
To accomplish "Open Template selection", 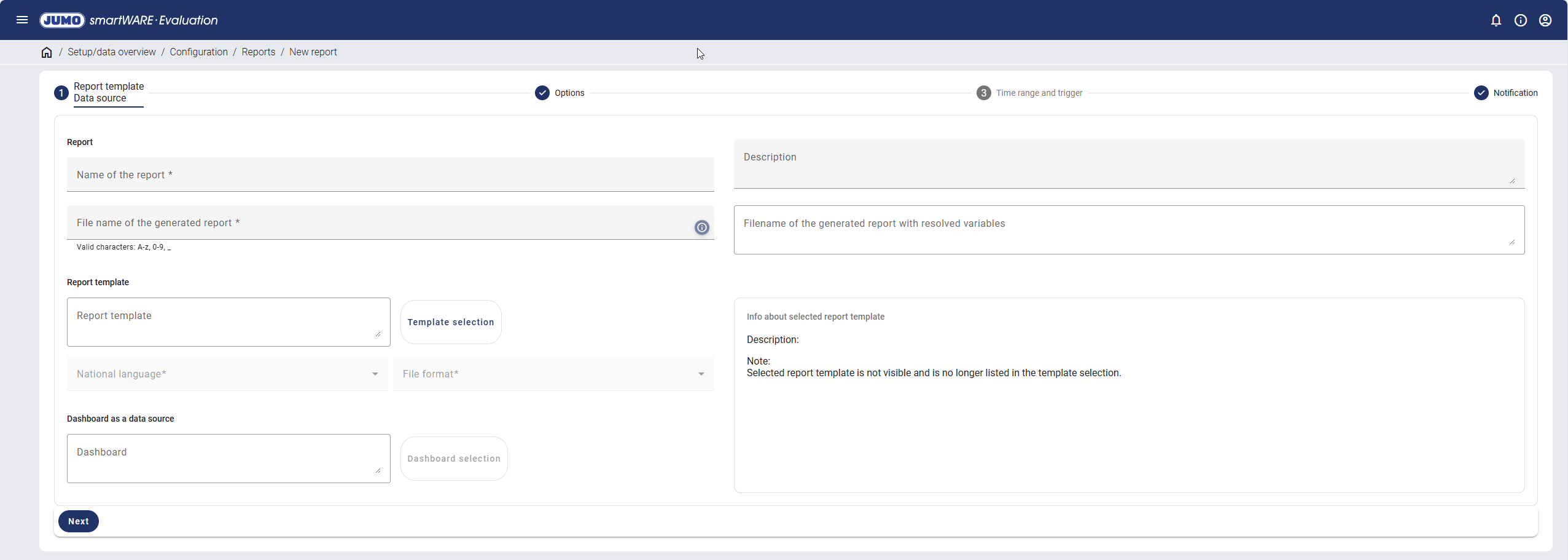I will 451,322.
